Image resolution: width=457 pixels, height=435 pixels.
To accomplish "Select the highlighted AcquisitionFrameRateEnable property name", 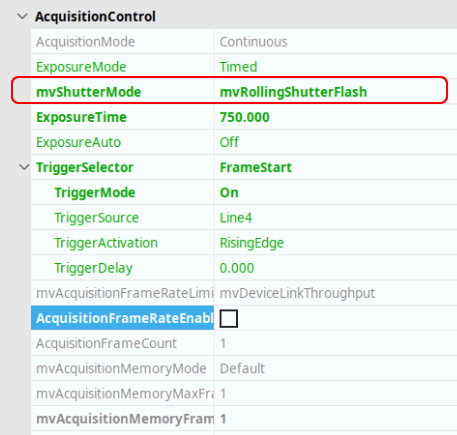I will click(122, 318).
